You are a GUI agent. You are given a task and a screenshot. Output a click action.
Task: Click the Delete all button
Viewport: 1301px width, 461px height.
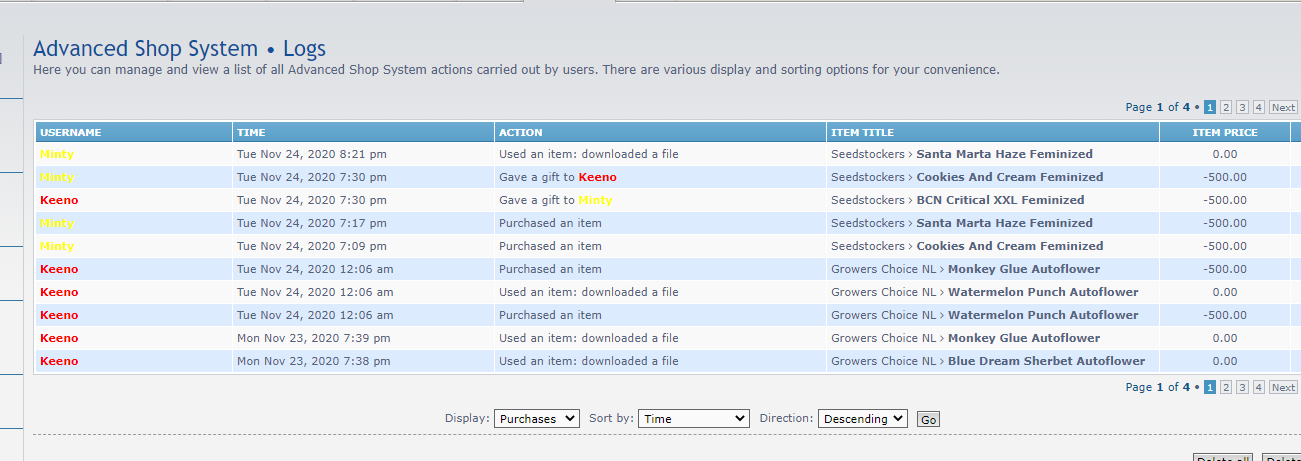point(1223,459)
